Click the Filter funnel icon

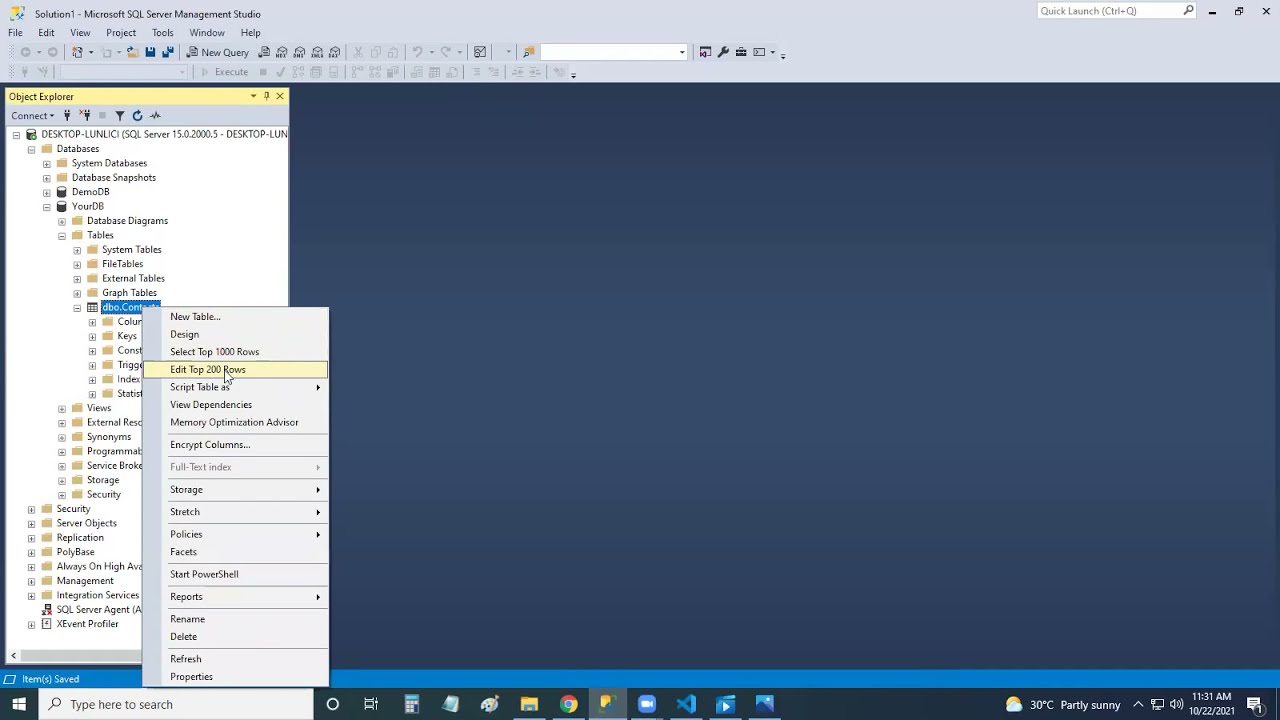tap(120, 115)
